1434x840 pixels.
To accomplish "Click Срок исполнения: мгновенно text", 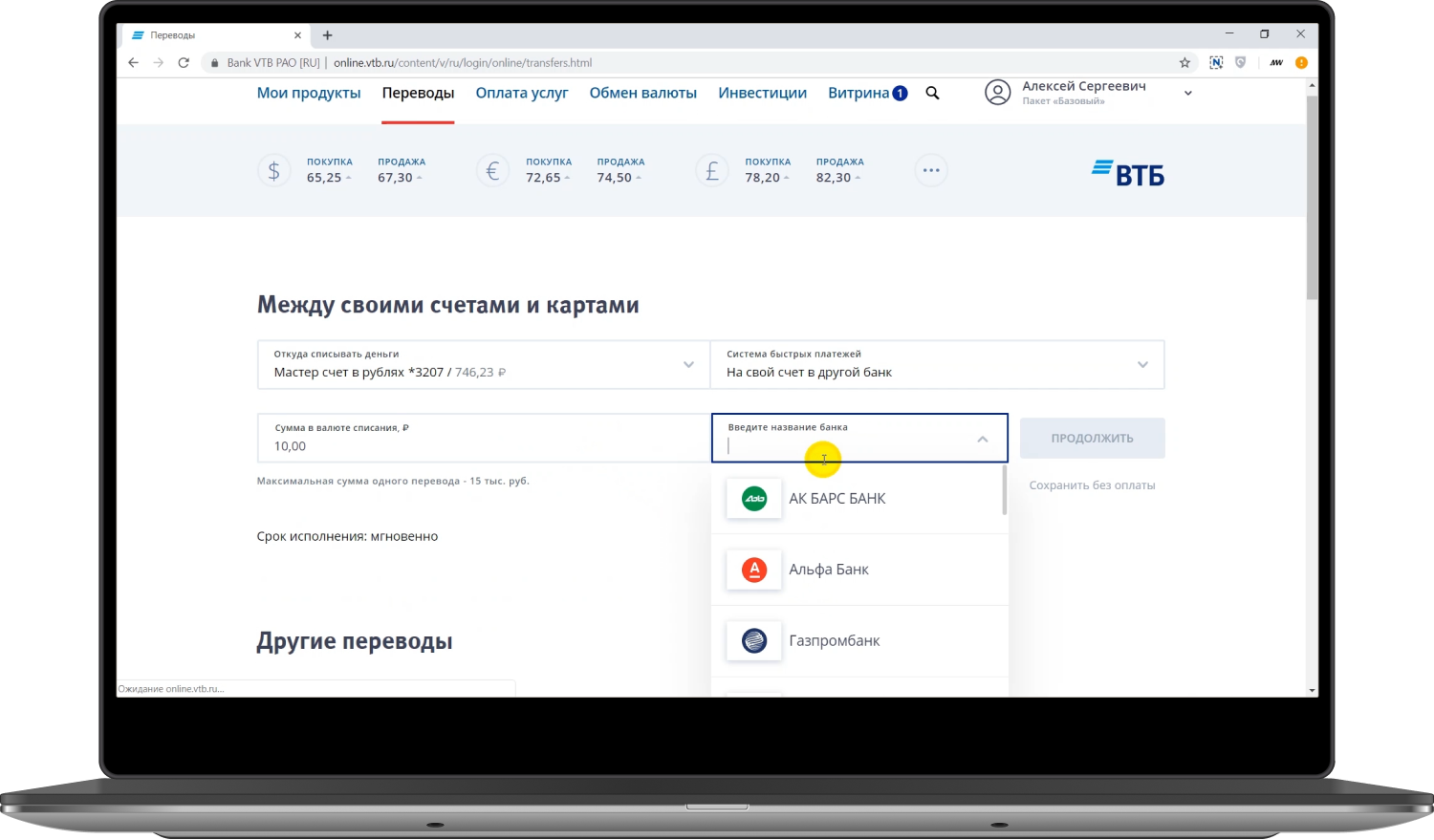I will 347,536.
